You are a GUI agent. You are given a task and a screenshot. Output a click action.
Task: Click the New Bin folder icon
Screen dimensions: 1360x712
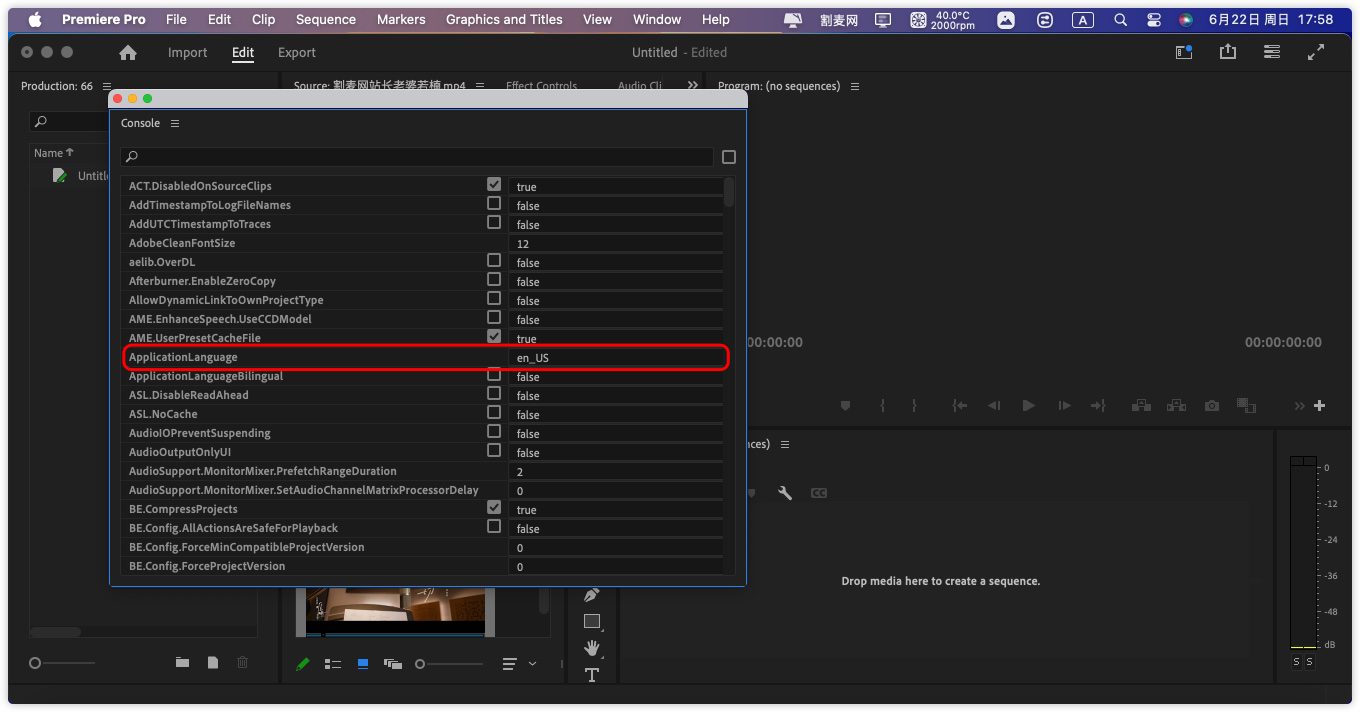click(182, 662)
